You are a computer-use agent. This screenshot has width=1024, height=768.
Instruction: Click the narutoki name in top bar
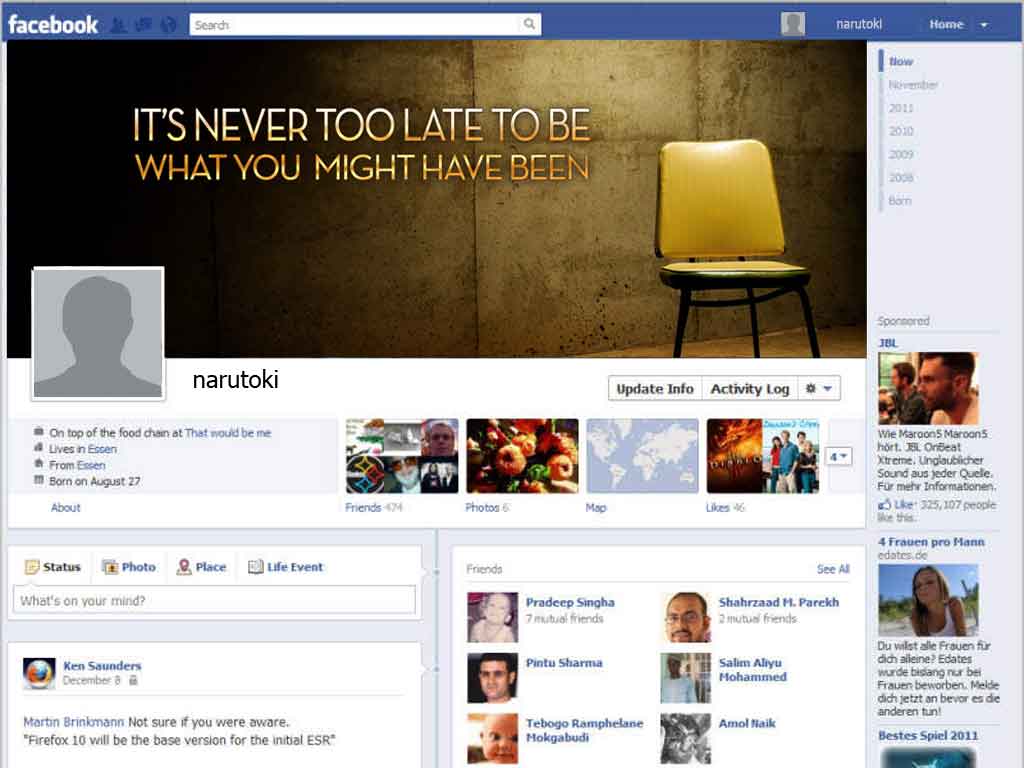click(859, 24)
